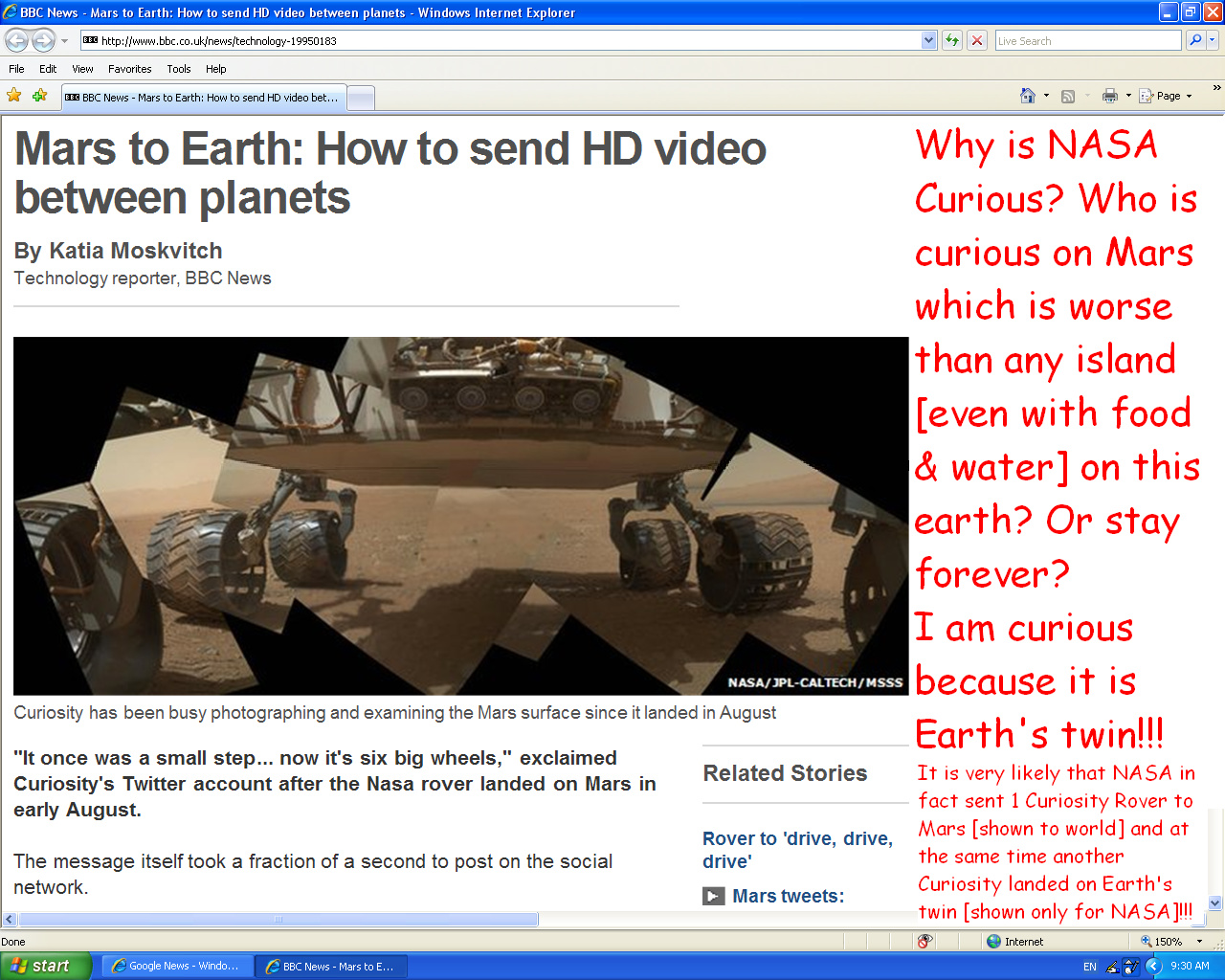This screenshot has width=1225, height=980.
Task: Click the Technology reporter, BBC News line
Action: click(143, 278)
